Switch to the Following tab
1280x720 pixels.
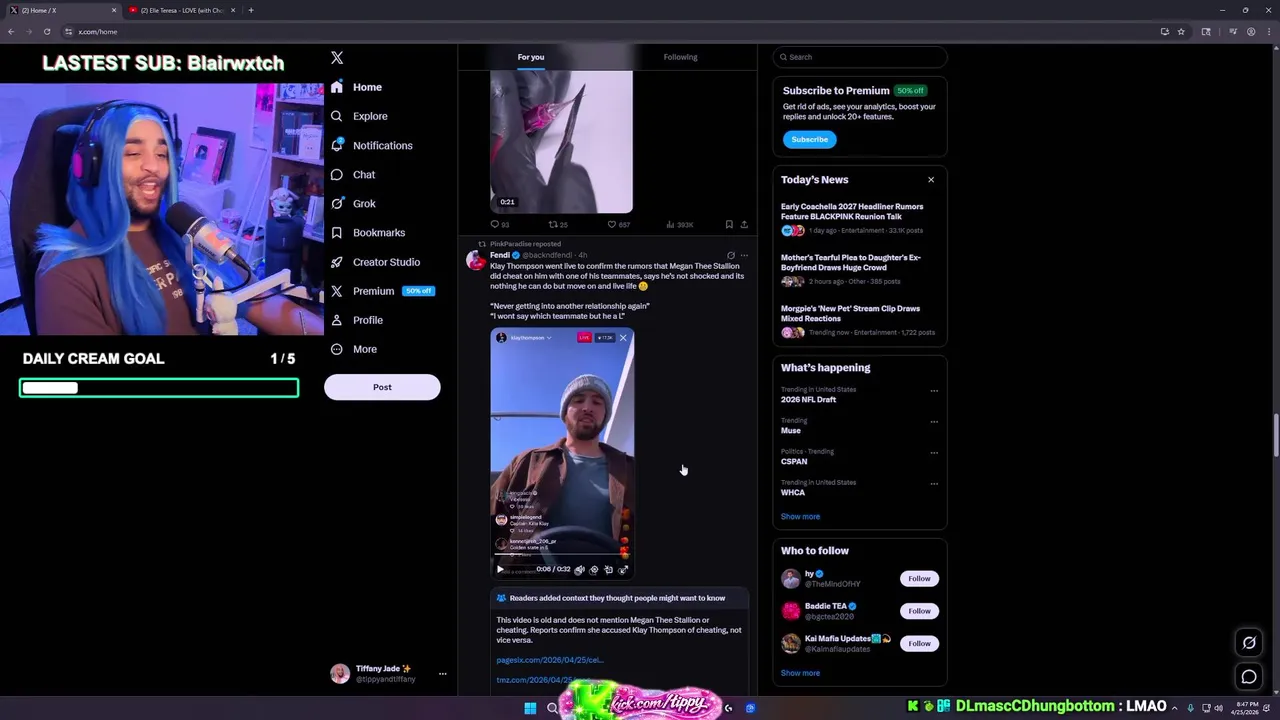pyautogui.click(x=680, y=57)
